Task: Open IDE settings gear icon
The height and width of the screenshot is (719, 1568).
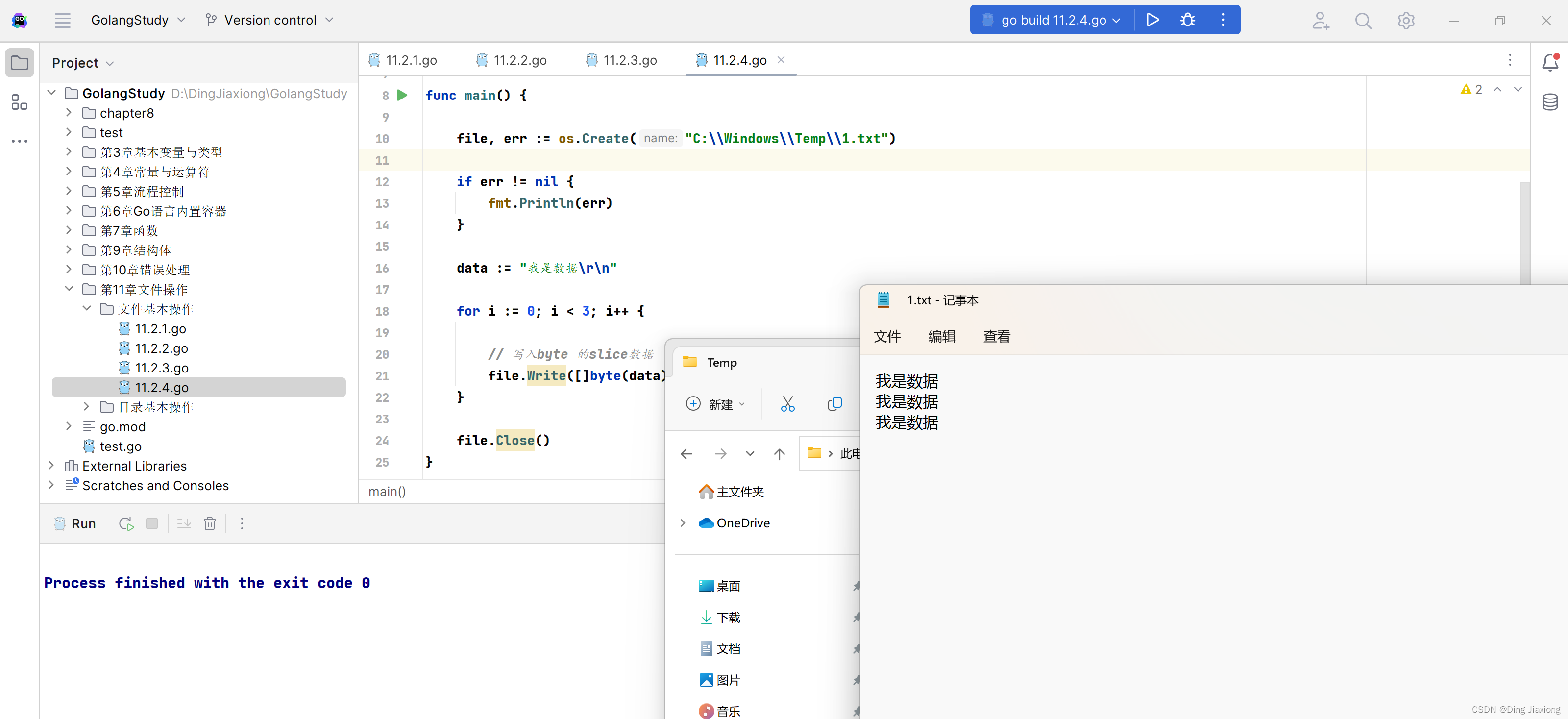Action: coord(1406,21)
